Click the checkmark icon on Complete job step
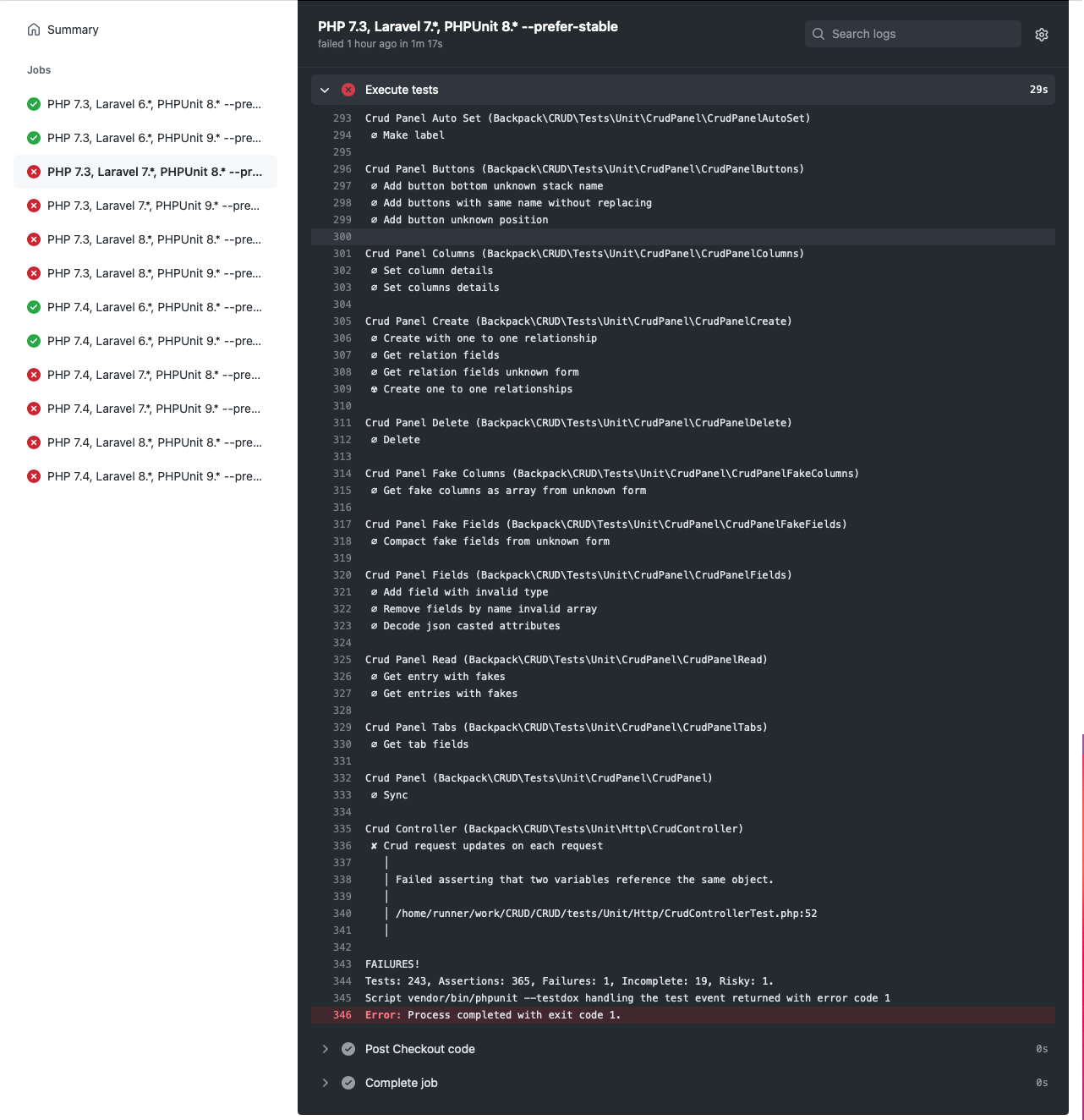1084x1120 pixels. pos(348,1083)
